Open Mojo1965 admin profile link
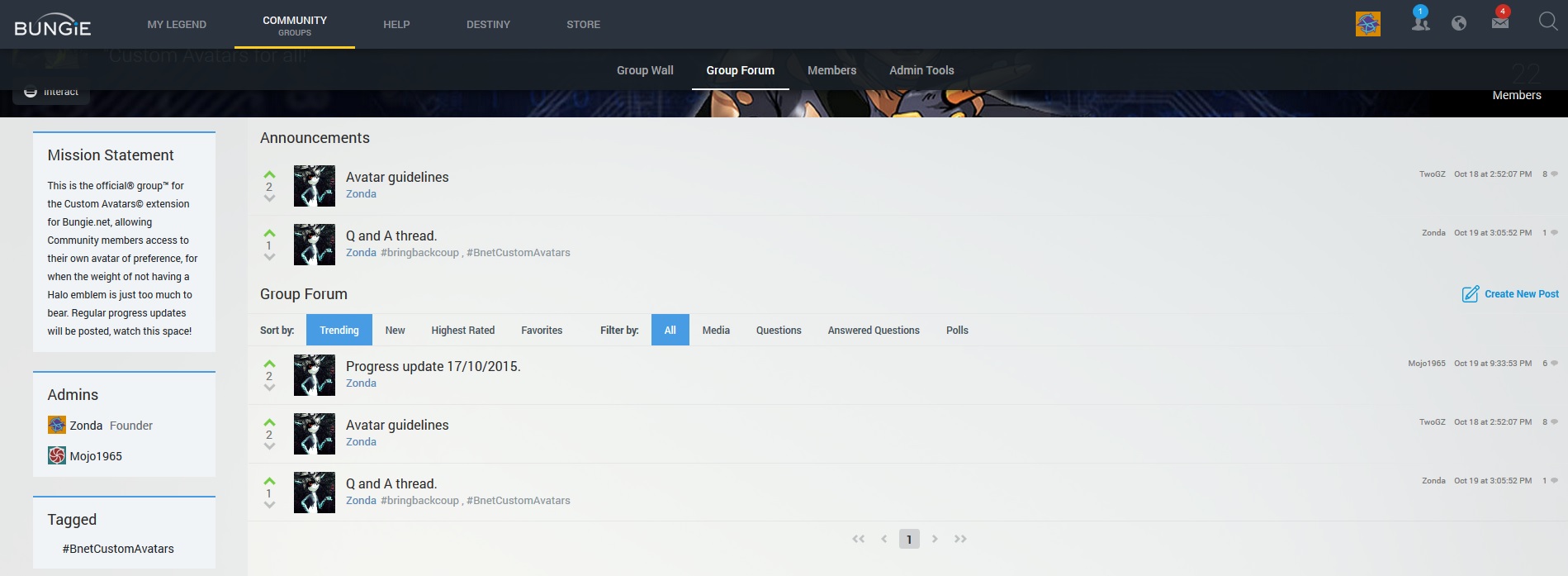1568x576 pixels. pos(96,456)
